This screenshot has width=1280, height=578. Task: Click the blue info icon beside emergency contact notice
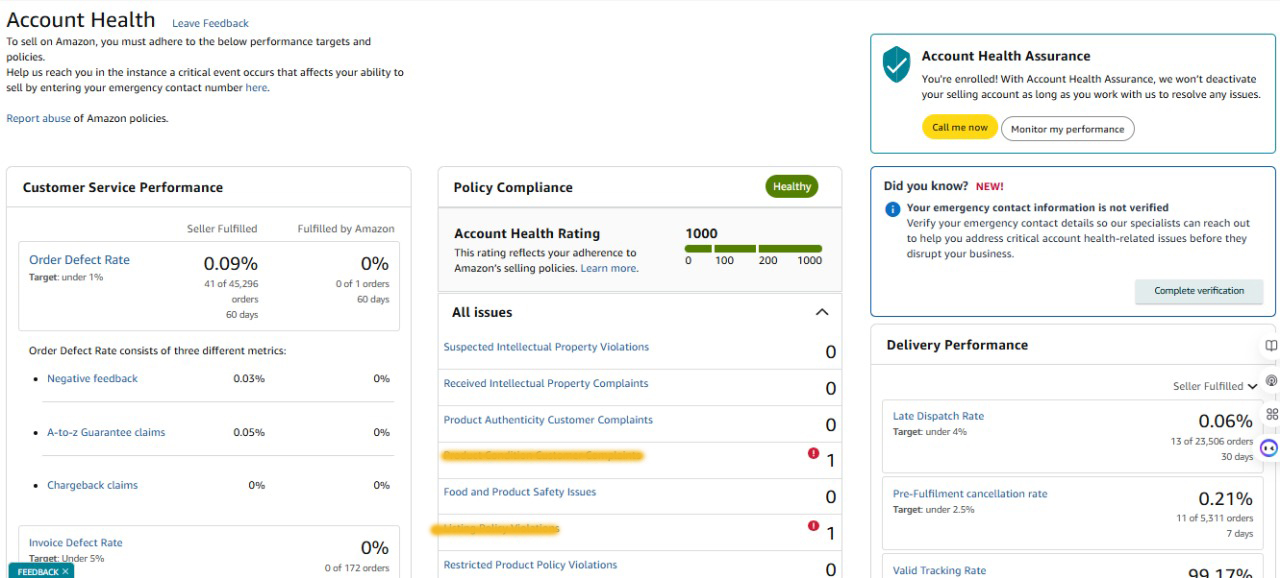click(893, 208)
